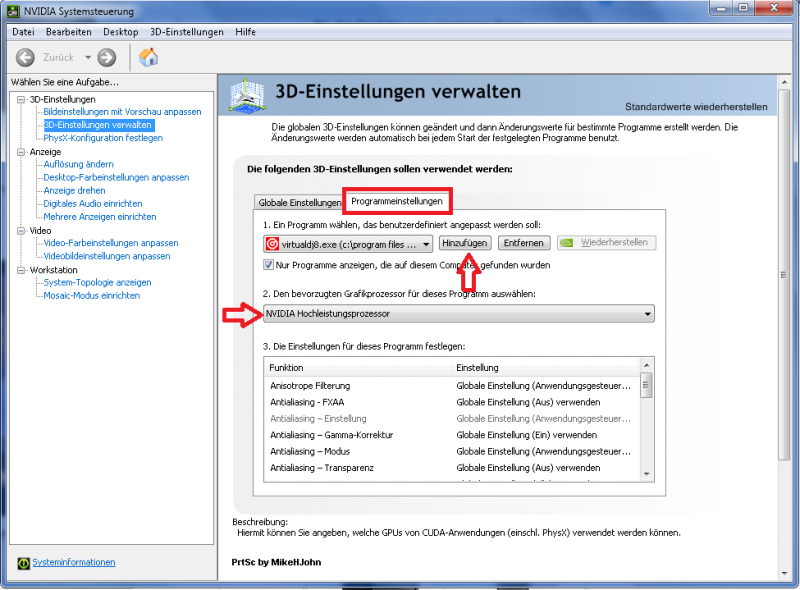800x590 pixels.
Task: Open the Home page icon
Action: pyautogui.click(x=148, y=57)
